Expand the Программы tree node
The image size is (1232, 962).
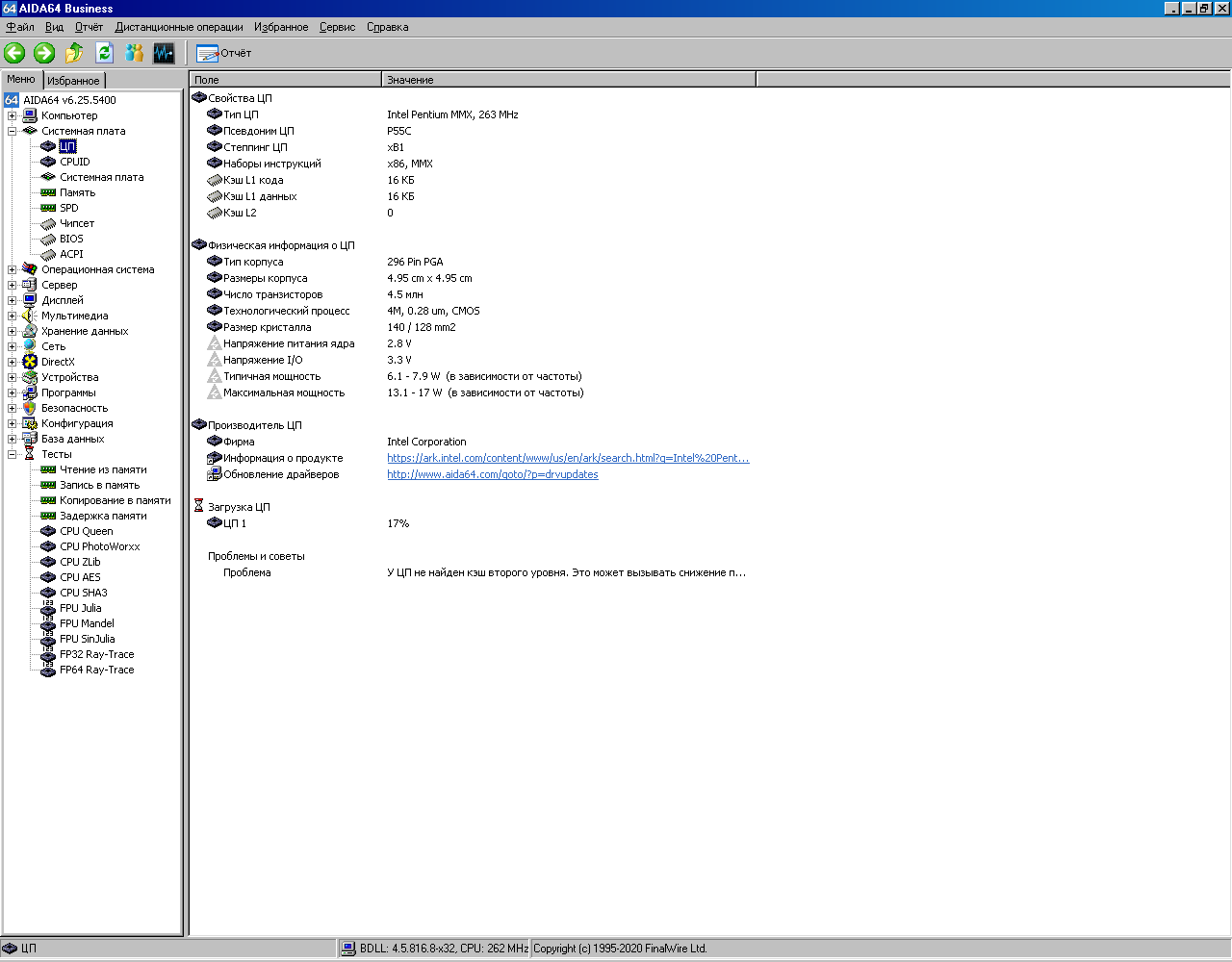click(x=12, y=392)
